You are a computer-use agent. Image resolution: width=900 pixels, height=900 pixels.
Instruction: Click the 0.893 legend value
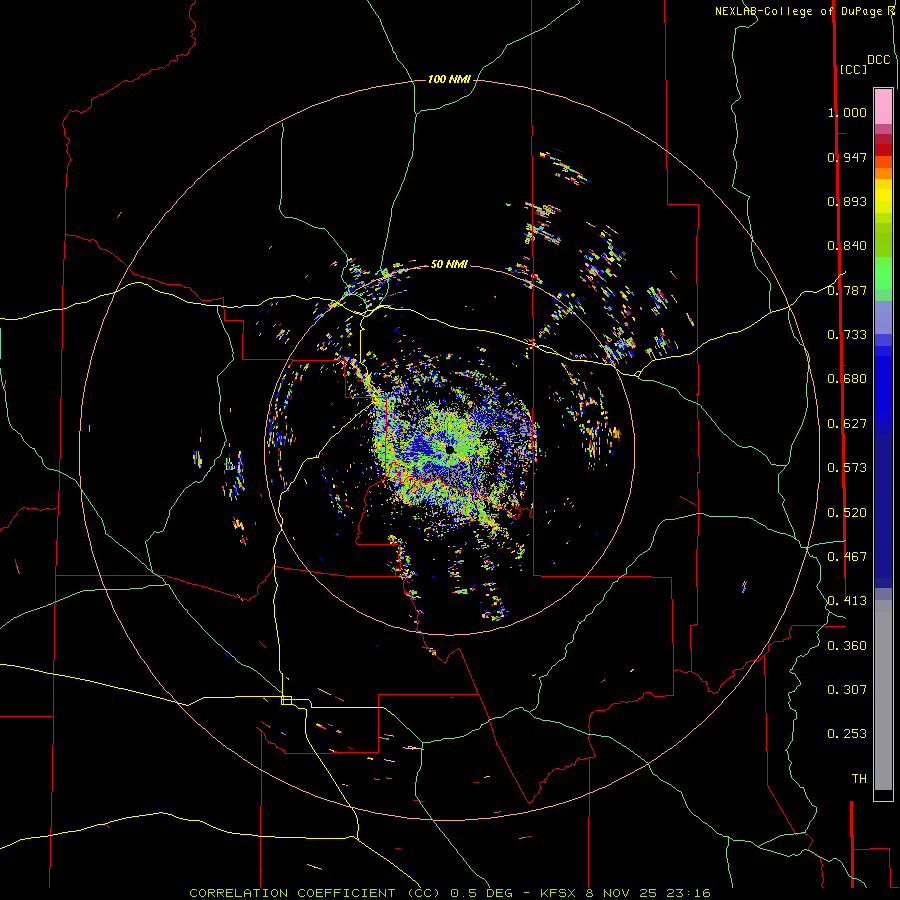pyautogui.click(x=847, y=201)
